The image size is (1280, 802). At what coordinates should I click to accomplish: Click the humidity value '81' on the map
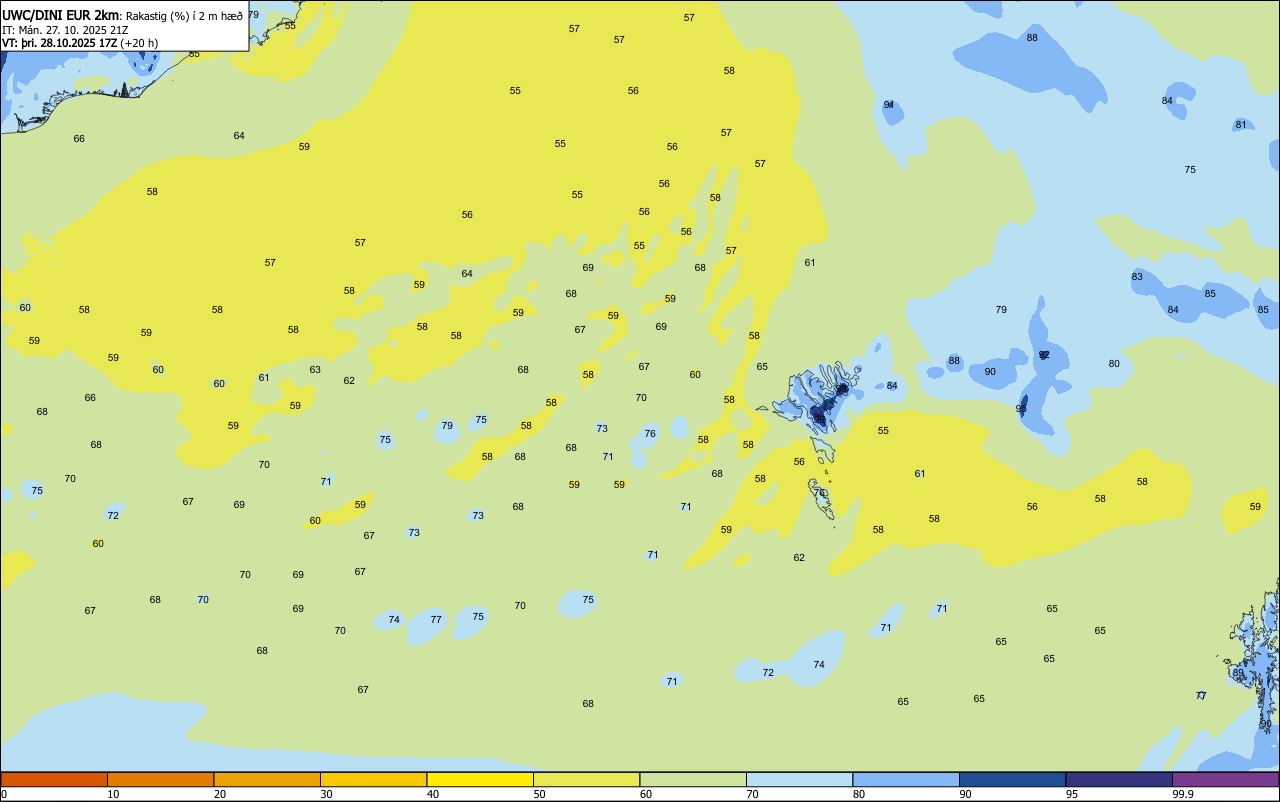click(1241, 125)
